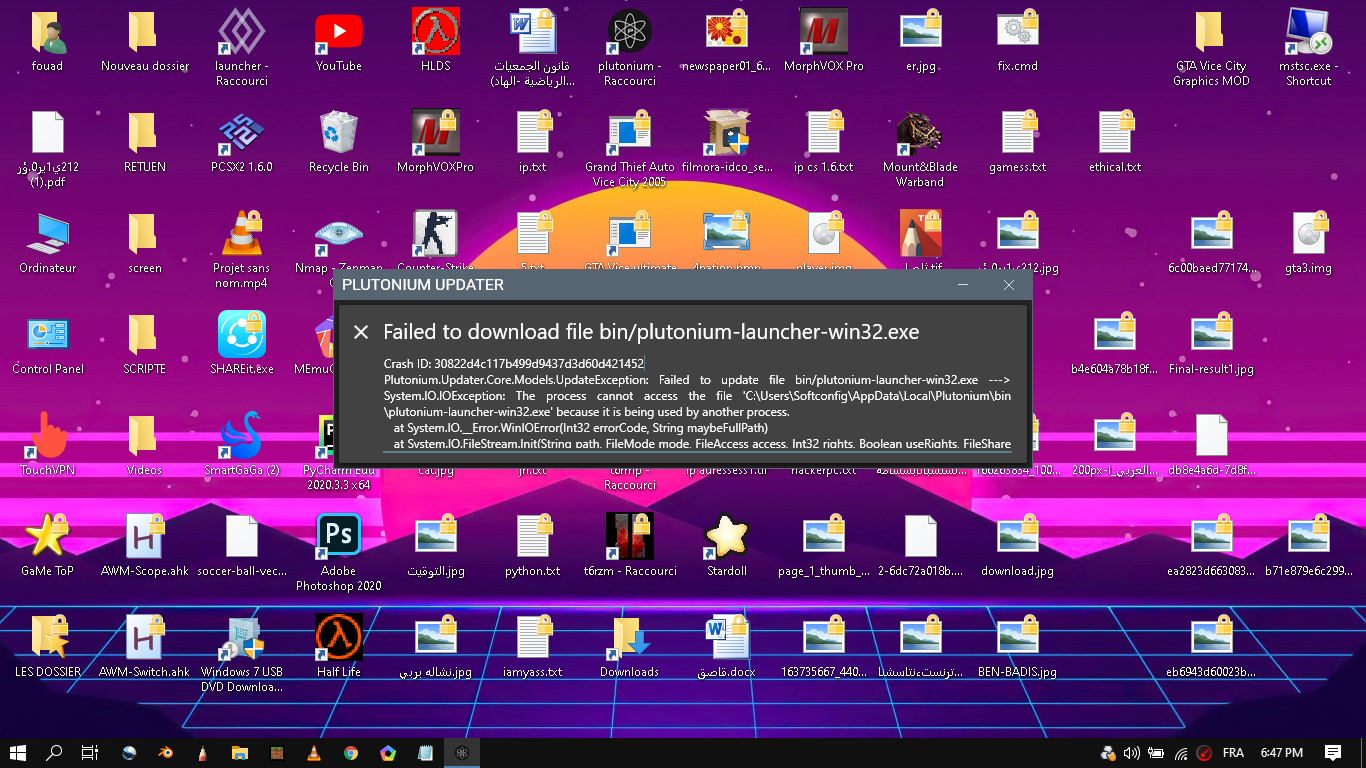The image size is (1366, 768).
Task: Open the GTA Vice City Graphics MOD folder
Action: (1211, 48)
